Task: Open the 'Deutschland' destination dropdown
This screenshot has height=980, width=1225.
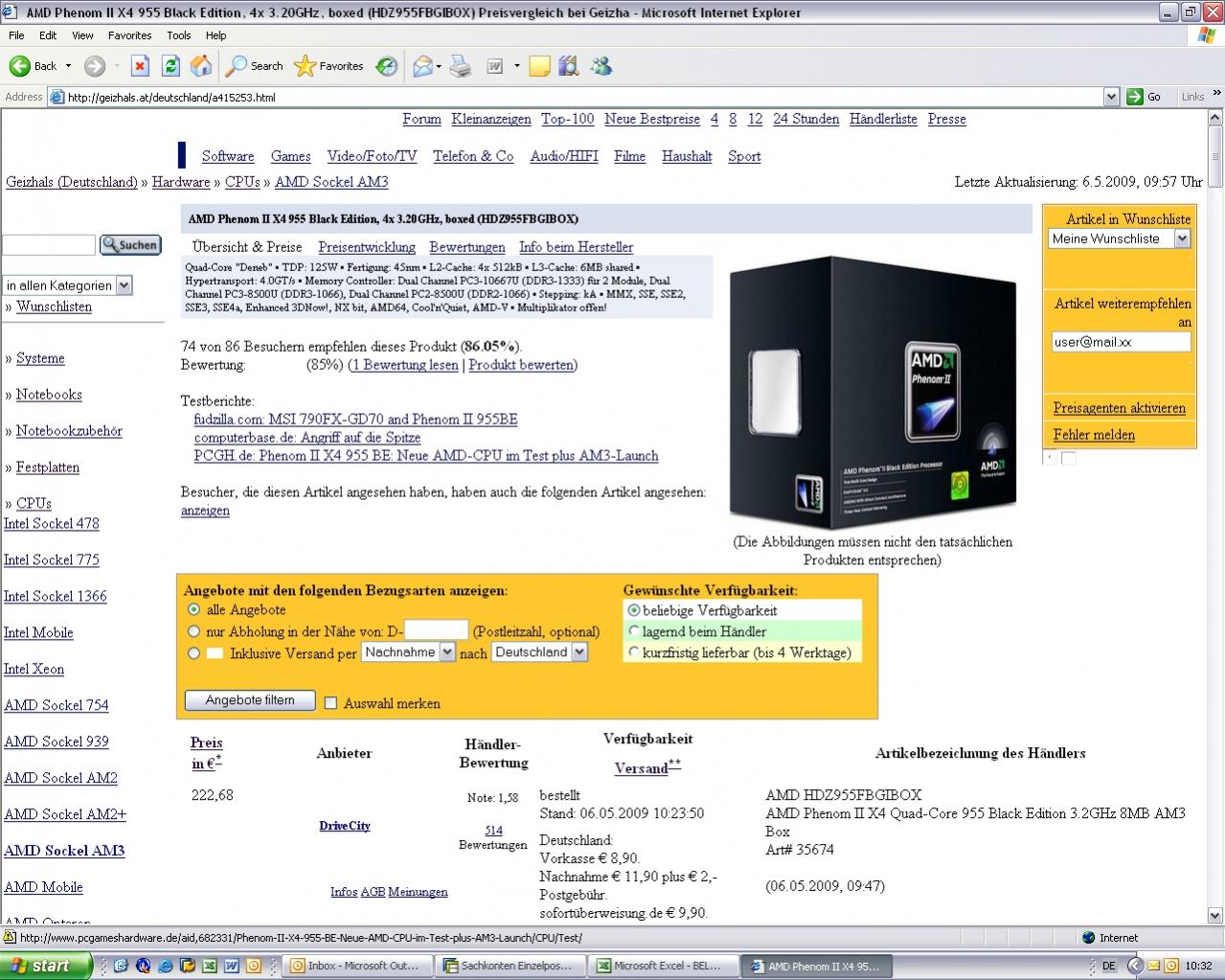Action: click(539, 652)
